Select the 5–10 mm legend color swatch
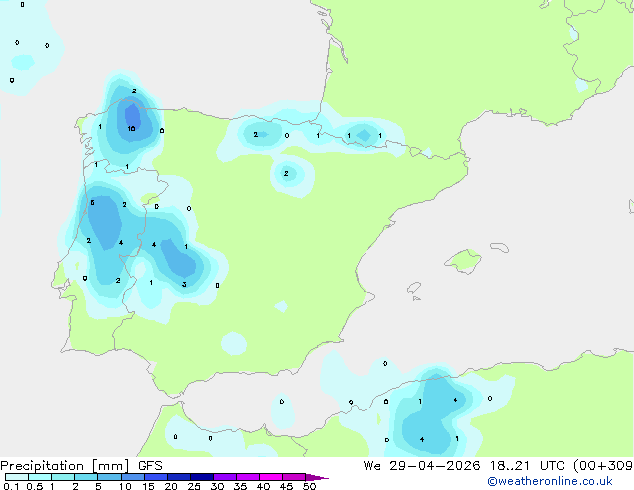634x490 pixels. [x=109, y=477]
